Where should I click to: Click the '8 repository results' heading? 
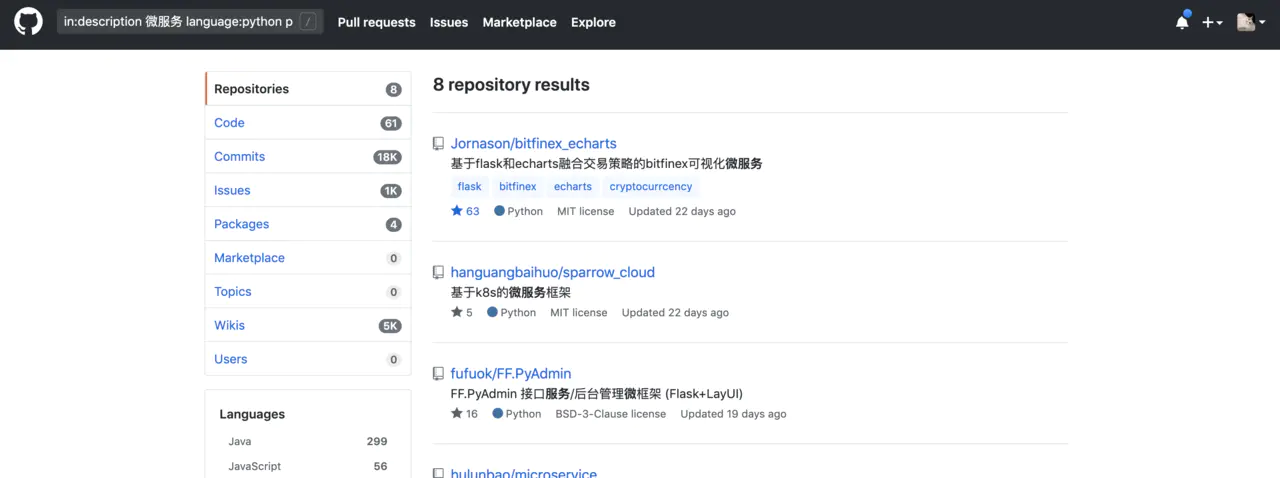tap(511, 85)
